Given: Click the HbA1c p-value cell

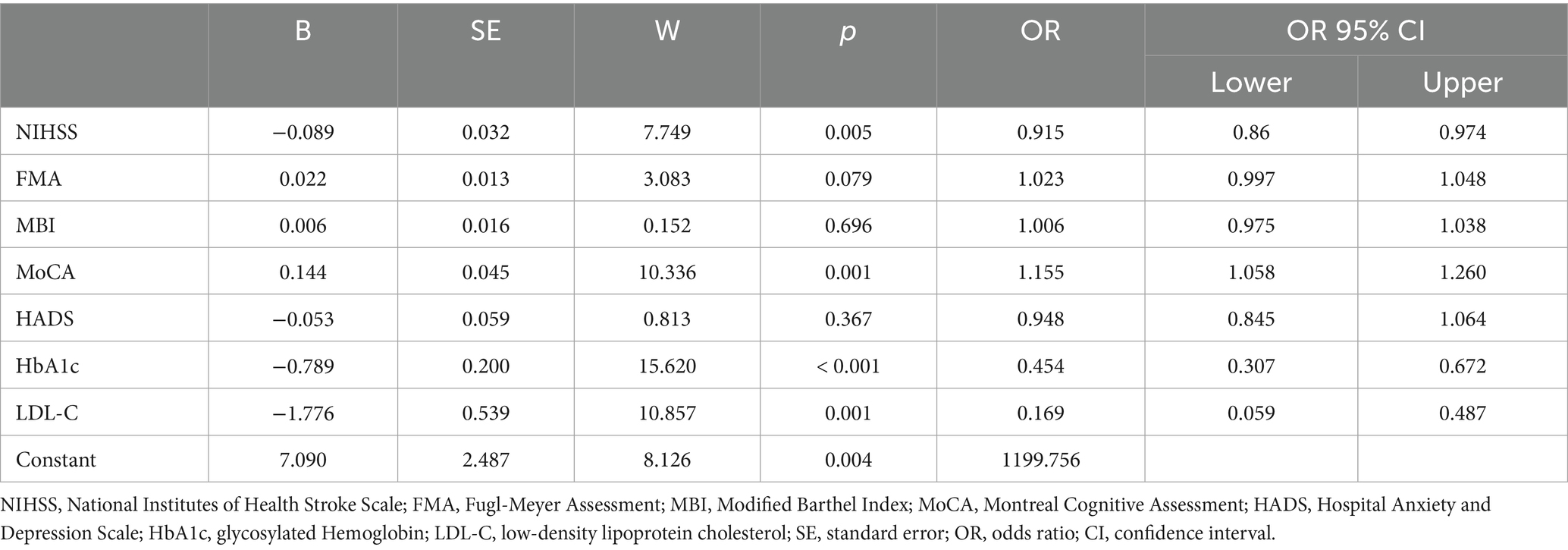Looking at the screenshot, I should (x=848, y=366).
